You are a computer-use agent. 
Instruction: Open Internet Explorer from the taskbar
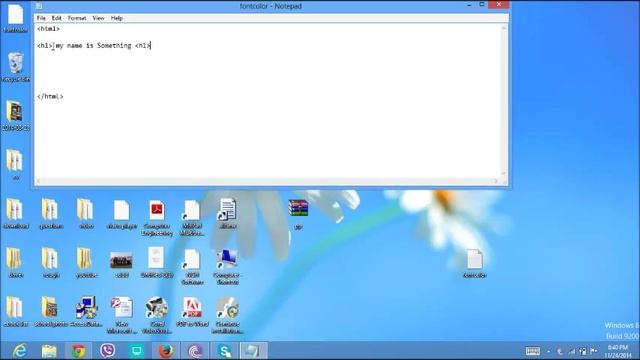coord(20,351)
